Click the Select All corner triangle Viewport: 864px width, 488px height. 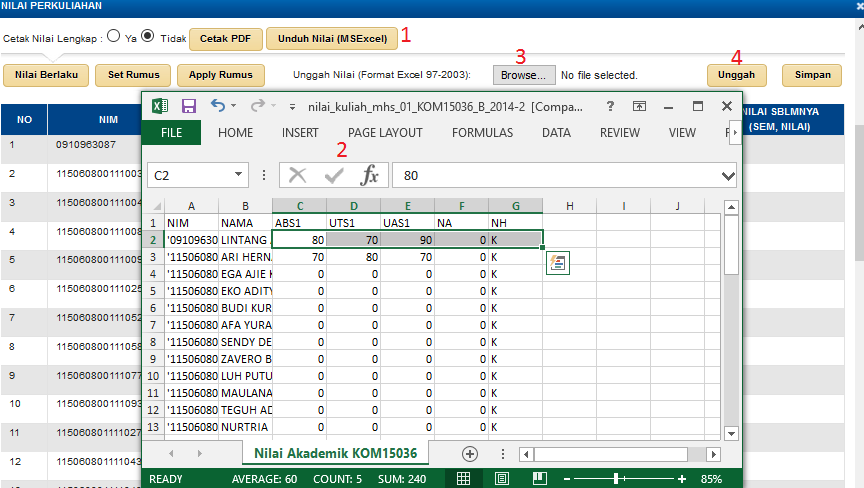click(157, 206)
